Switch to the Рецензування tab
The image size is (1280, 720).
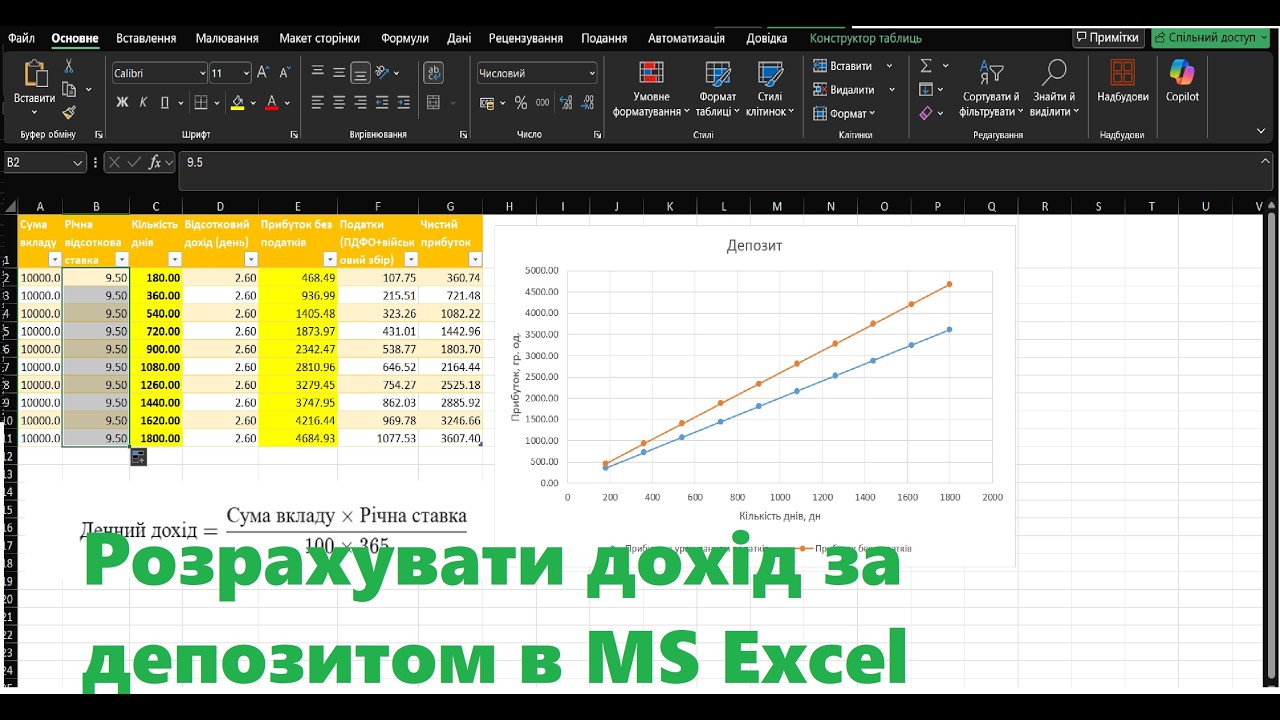[525, 38]
